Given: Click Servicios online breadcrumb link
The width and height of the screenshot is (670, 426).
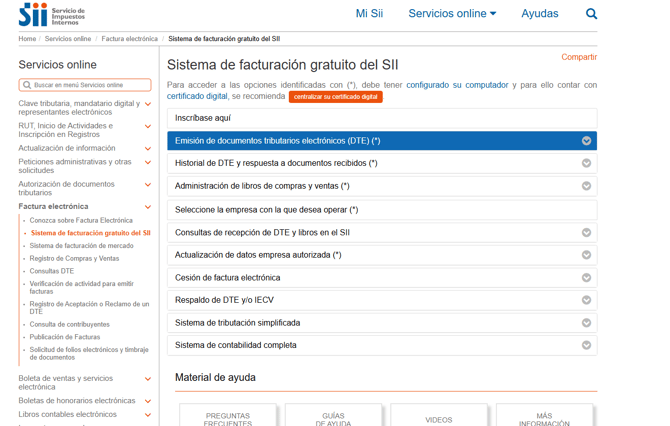Looking at the screenshot, I should point(68,39).
